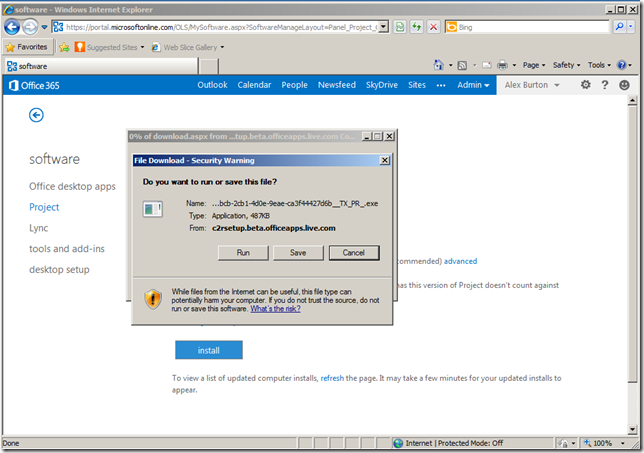
Task: Select tools and add-ins in sidebar
Action: 67,249
